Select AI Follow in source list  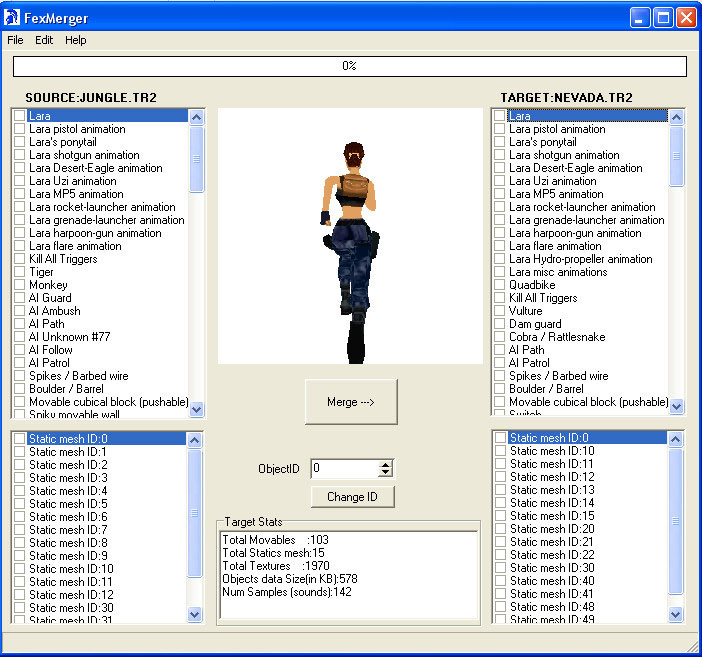pyautogui.click(x=51, y=350)
